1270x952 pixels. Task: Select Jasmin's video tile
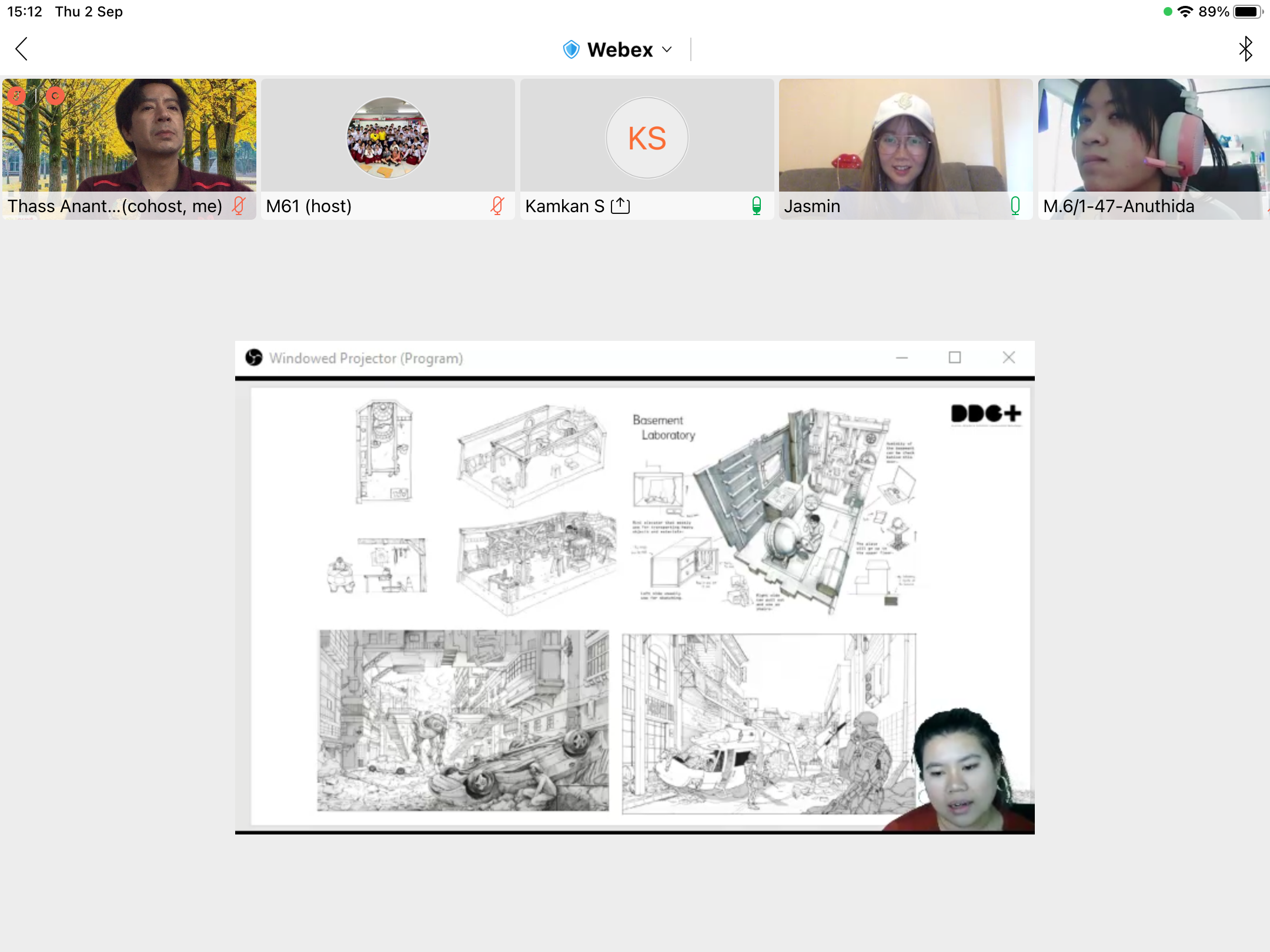coord(905,149)
